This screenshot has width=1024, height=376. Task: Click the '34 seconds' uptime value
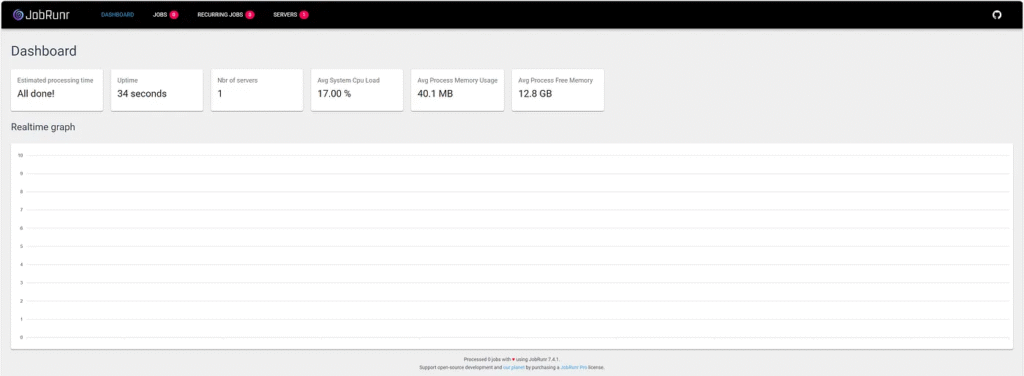click(142, 94)
